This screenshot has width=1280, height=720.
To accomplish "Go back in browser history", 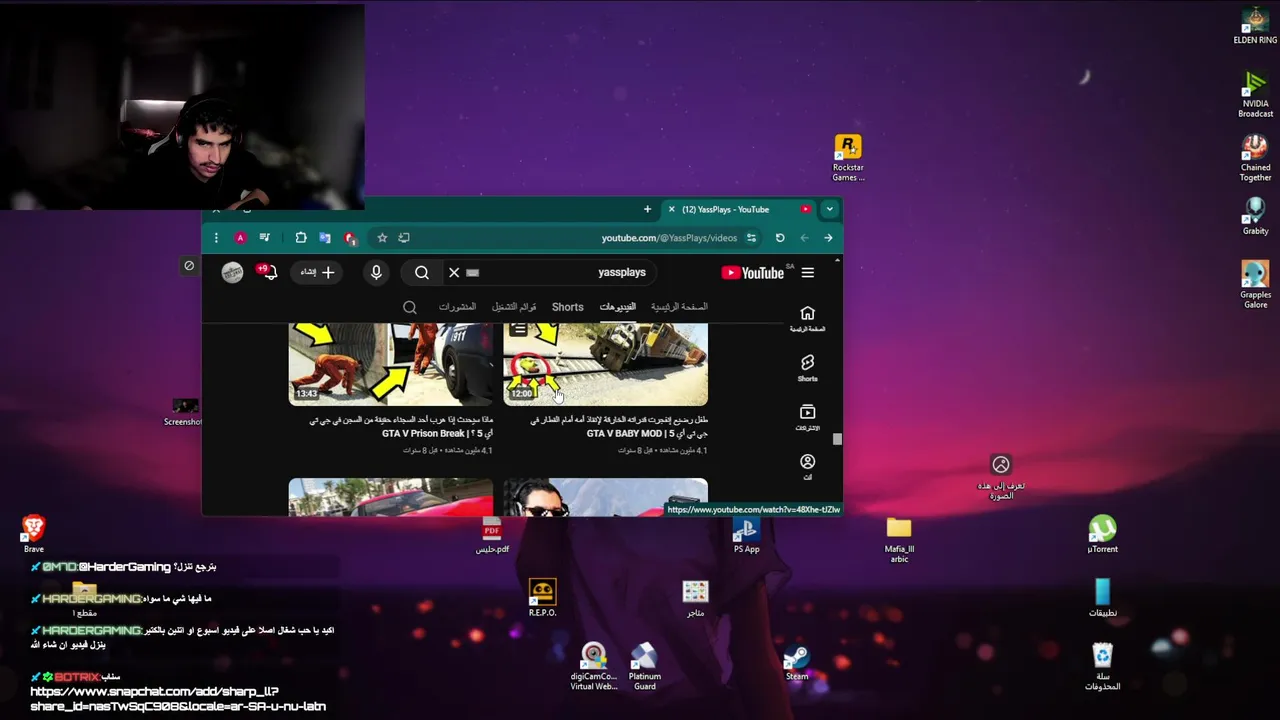I will point(828,238).
